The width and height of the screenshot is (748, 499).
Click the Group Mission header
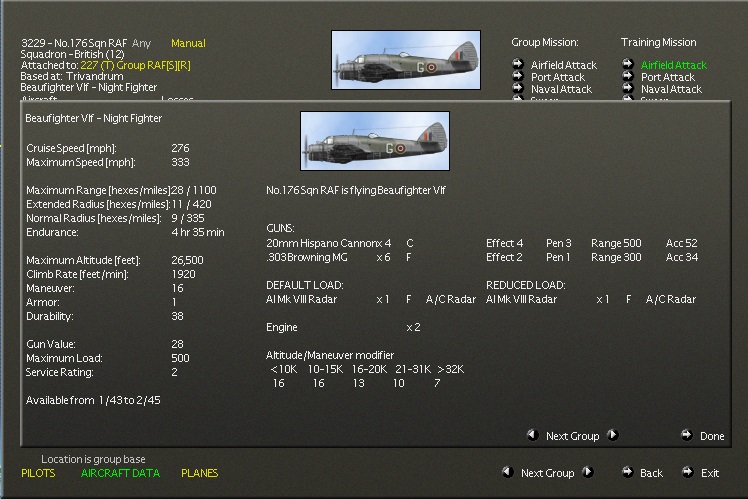(x=545, y=42)
